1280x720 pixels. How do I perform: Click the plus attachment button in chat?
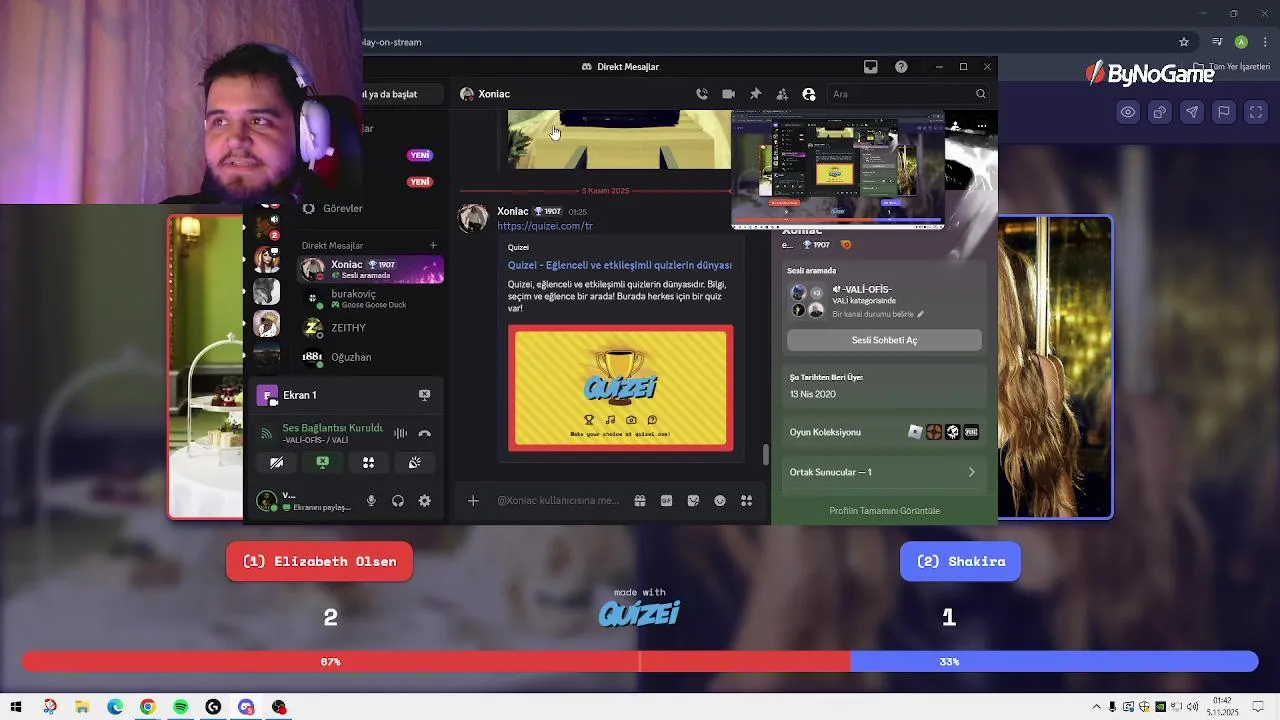[473, 501]
